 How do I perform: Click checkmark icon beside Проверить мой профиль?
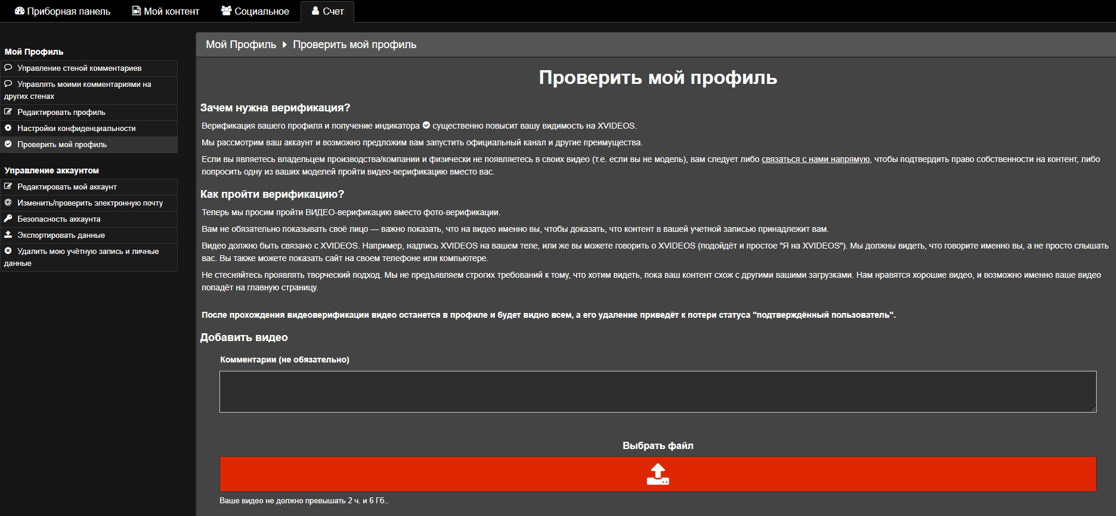click(8, 144)
